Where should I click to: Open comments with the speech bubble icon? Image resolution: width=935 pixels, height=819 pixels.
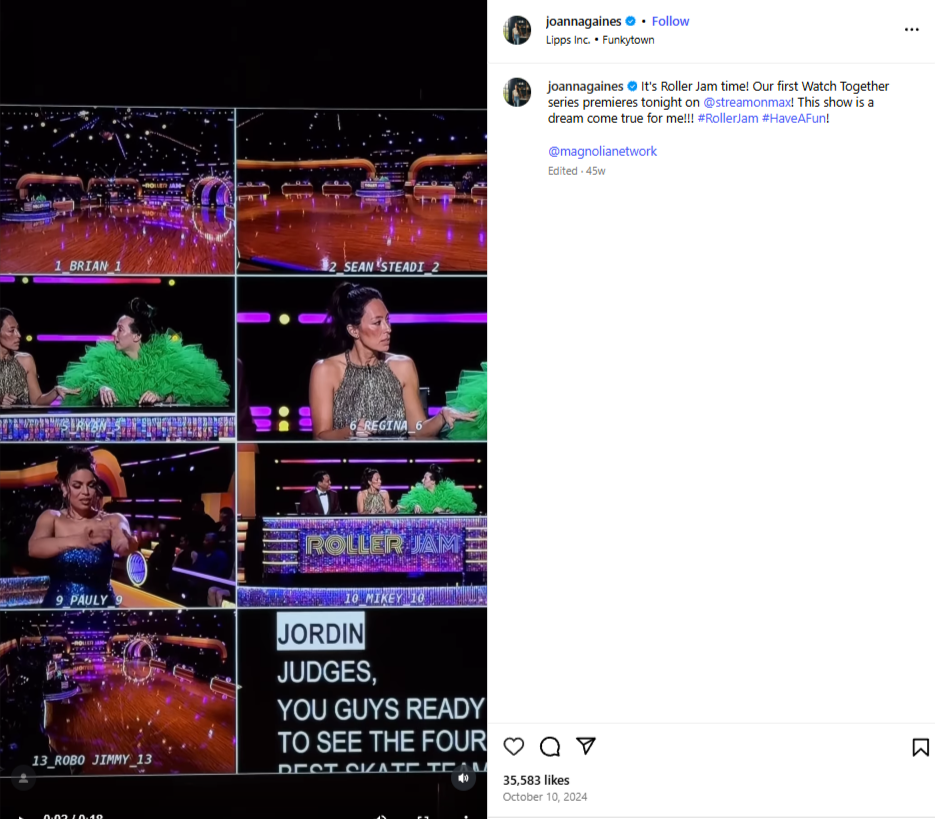pyautogui.click(x=550, y=746)
